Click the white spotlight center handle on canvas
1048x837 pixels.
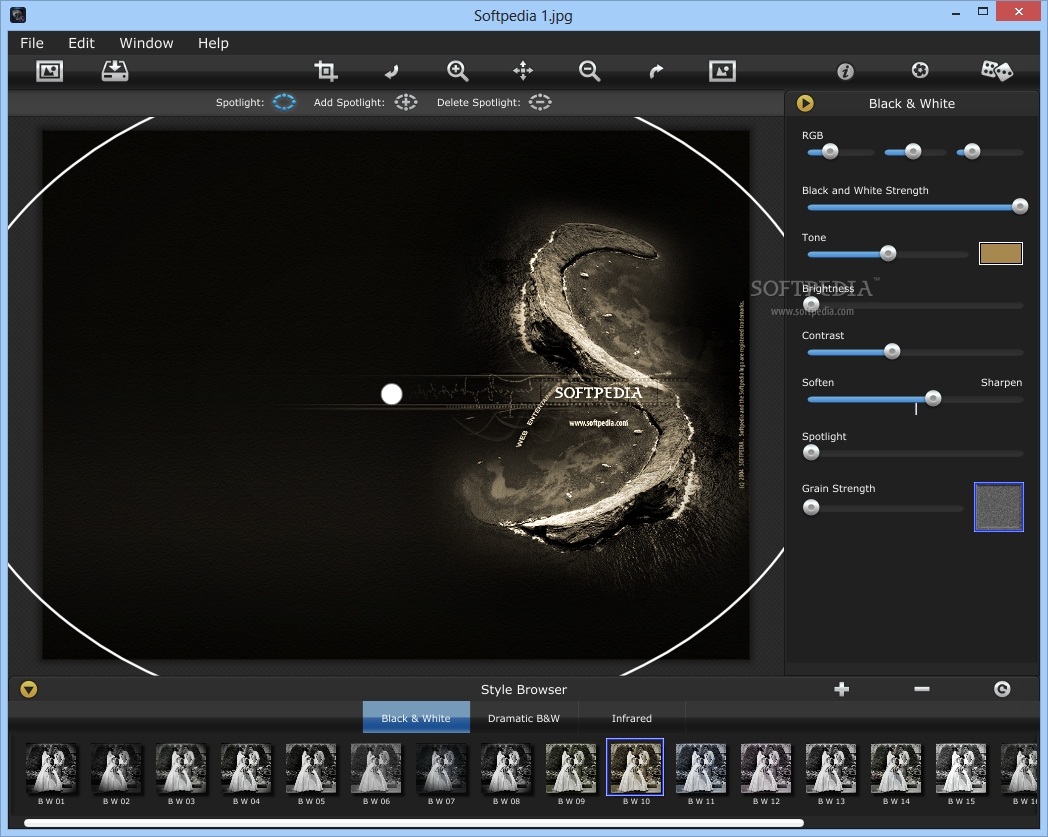[x=392, y=394]
